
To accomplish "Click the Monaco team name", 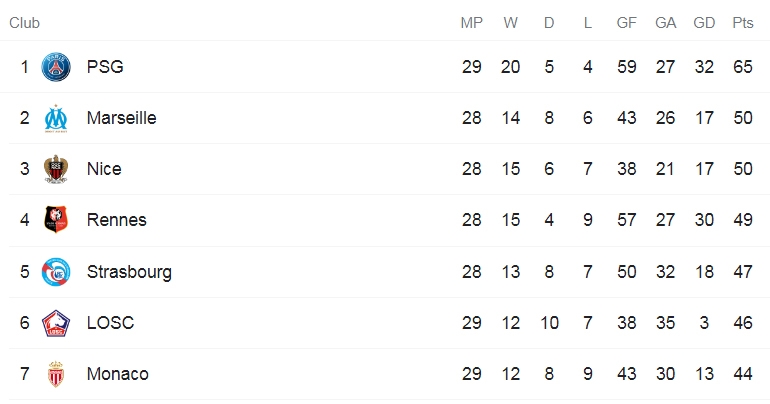I will 117,374.
